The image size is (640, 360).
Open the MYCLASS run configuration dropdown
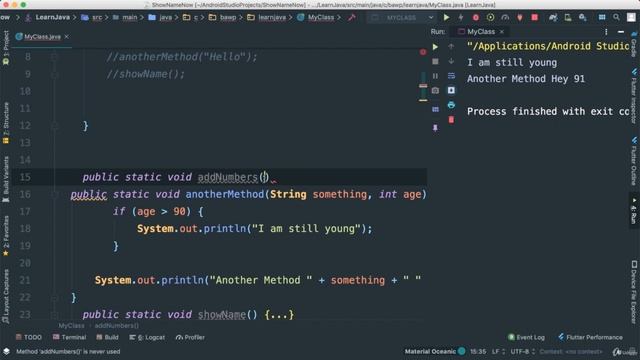point(401,18)
